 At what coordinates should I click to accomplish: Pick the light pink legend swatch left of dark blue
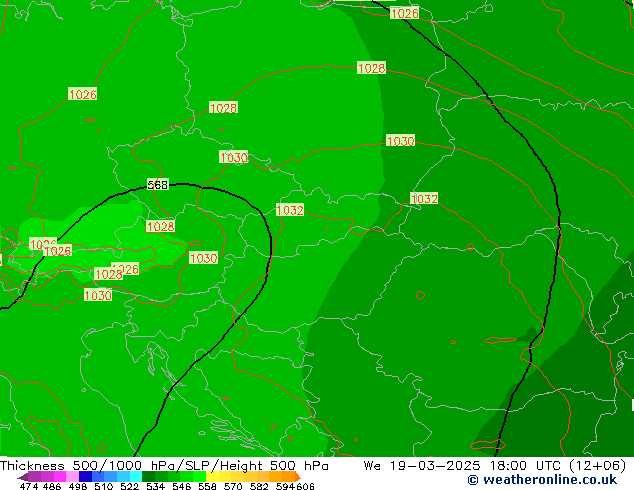pos(72,476)
